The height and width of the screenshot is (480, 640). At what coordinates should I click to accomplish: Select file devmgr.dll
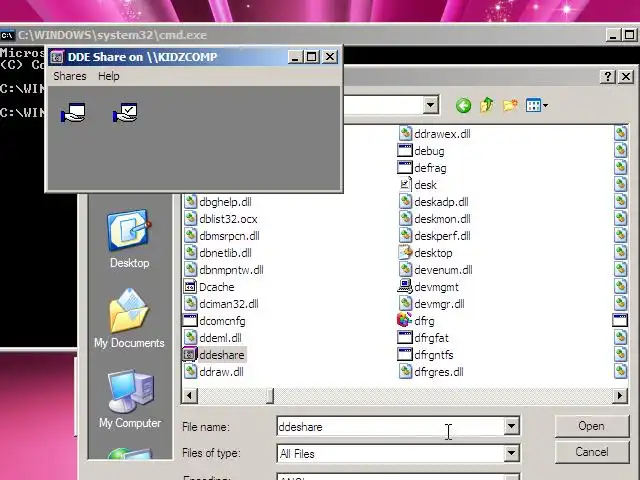tap(431, 304)
